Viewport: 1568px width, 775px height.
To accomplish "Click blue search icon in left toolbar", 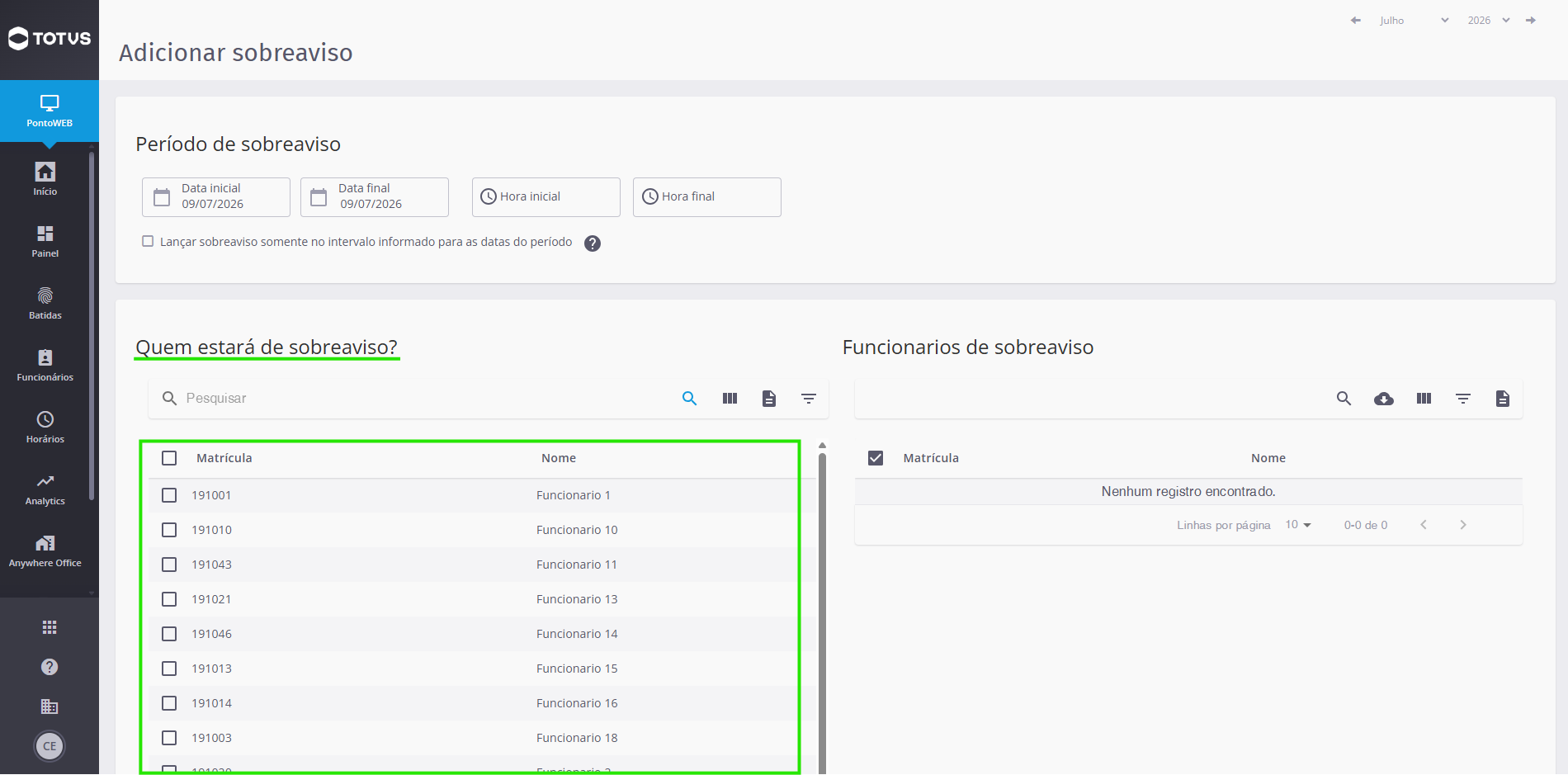I will pos(690,399).
